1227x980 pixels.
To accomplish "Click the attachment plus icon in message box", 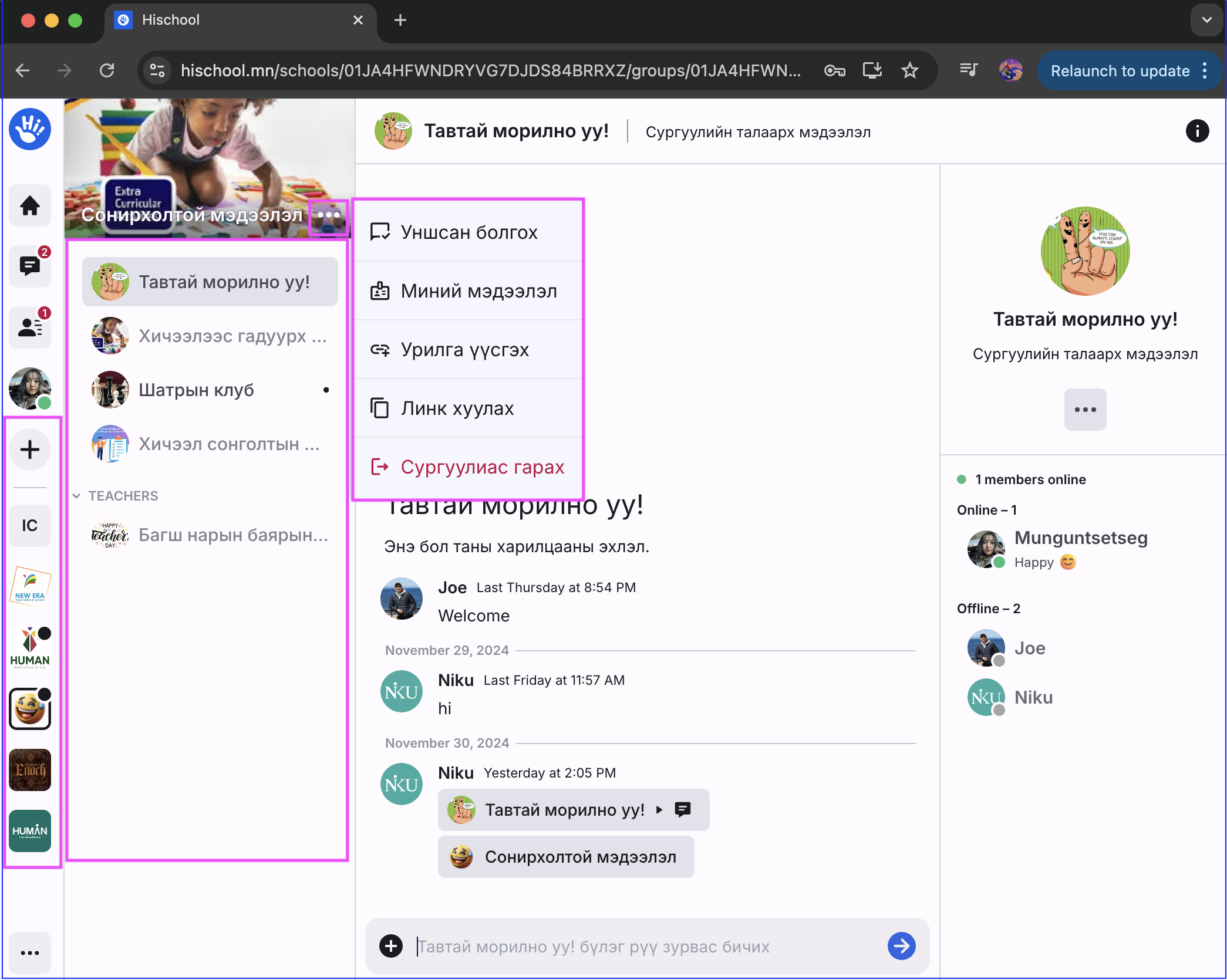I will (391, 946).
